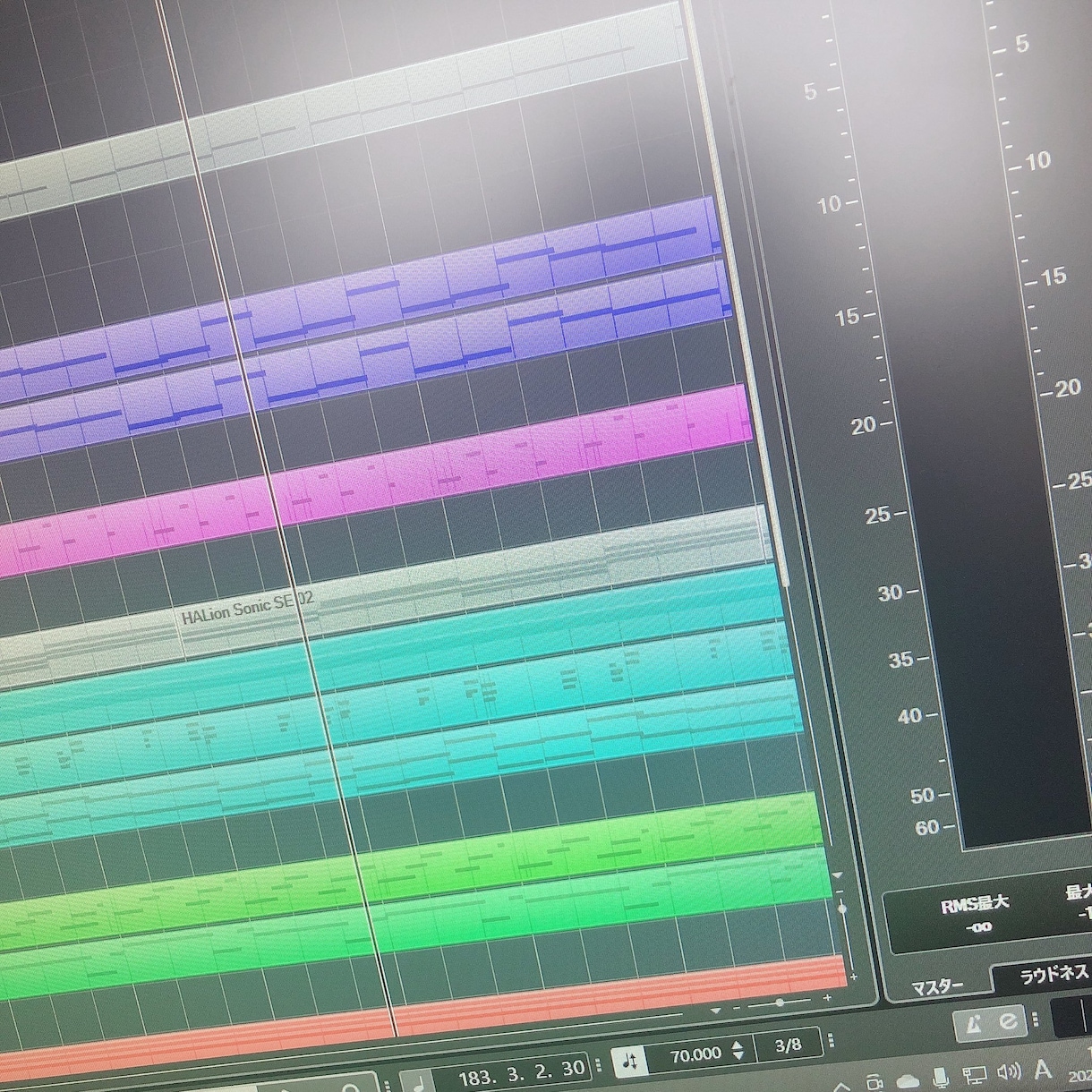Open the horizontal zoom presets triangle

715,1011
